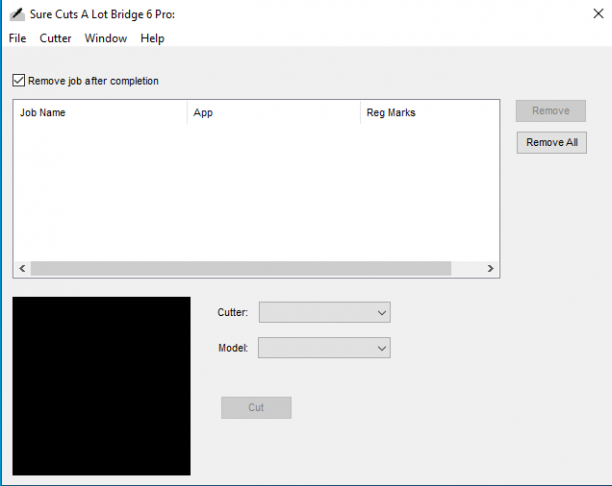Click the right scroll arrow of job list
The image size is (612, 486).
pyautogui.click(x=491, y=269)
